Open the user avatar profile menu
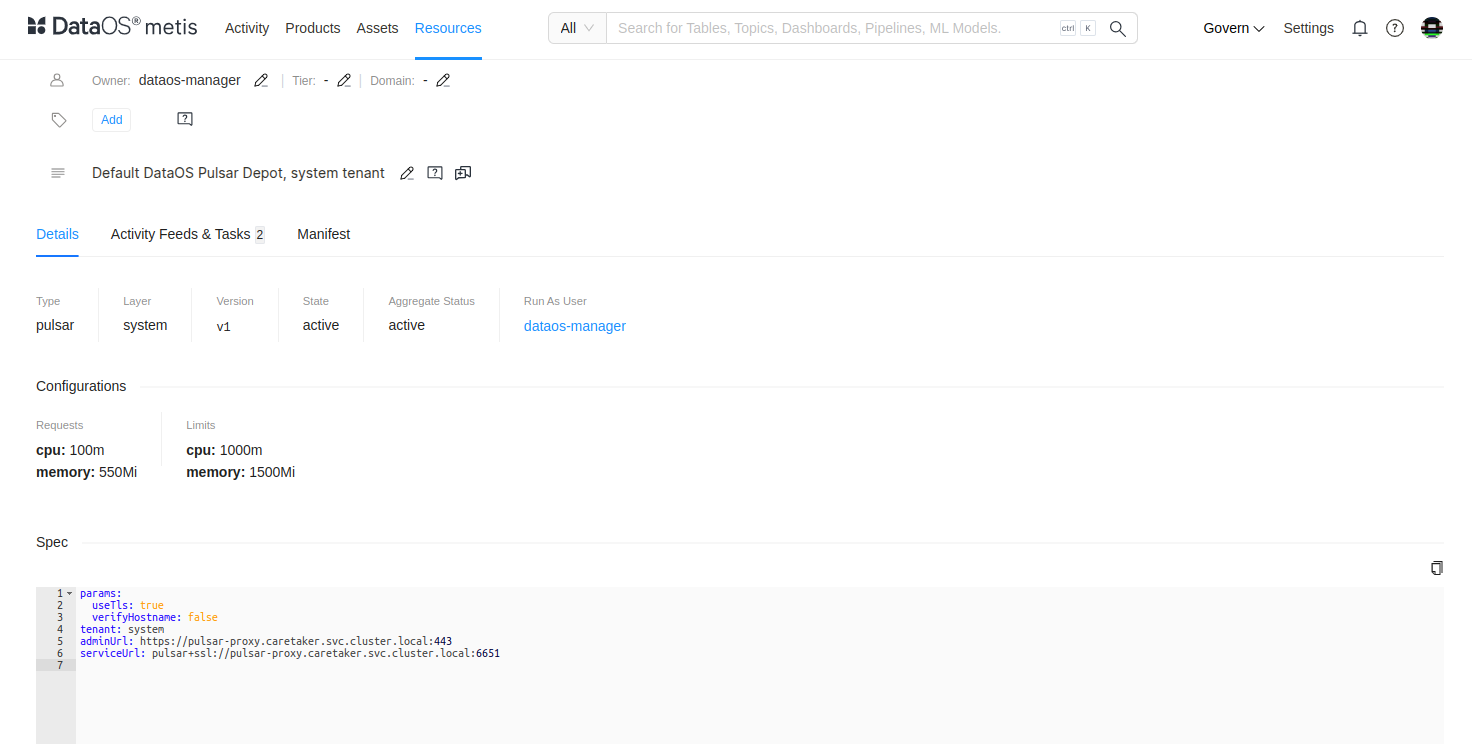 1432,28
